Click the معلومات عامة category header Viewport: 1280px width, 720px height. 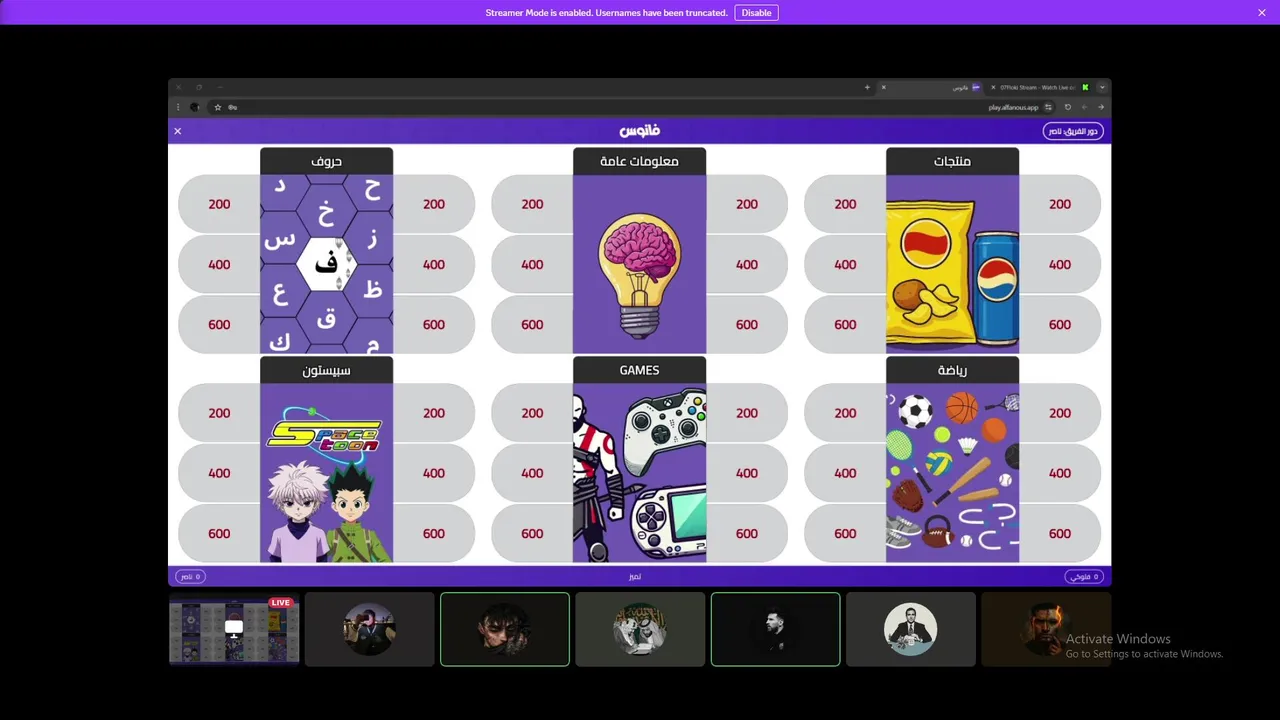(639, 161)
